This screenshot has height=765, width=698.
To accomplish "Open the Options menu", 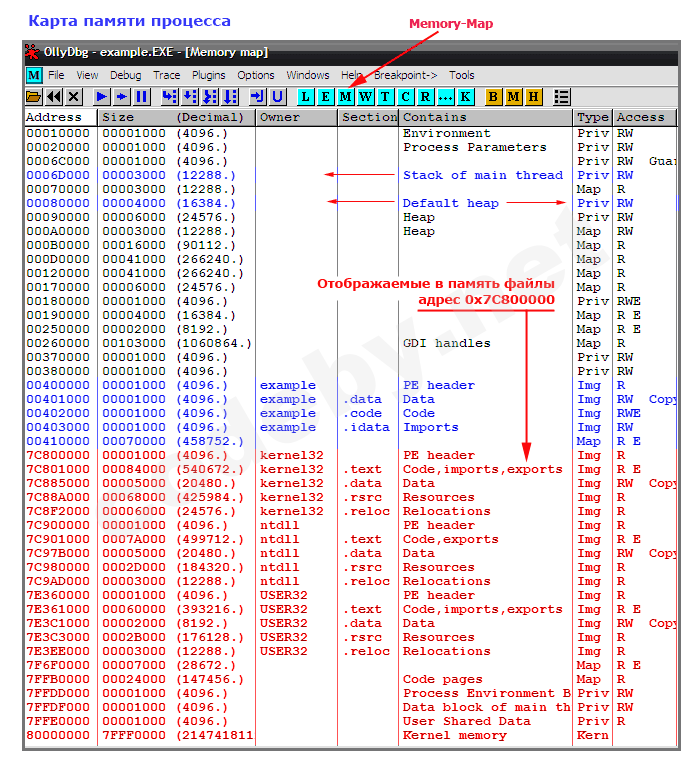I will (256, 75).
